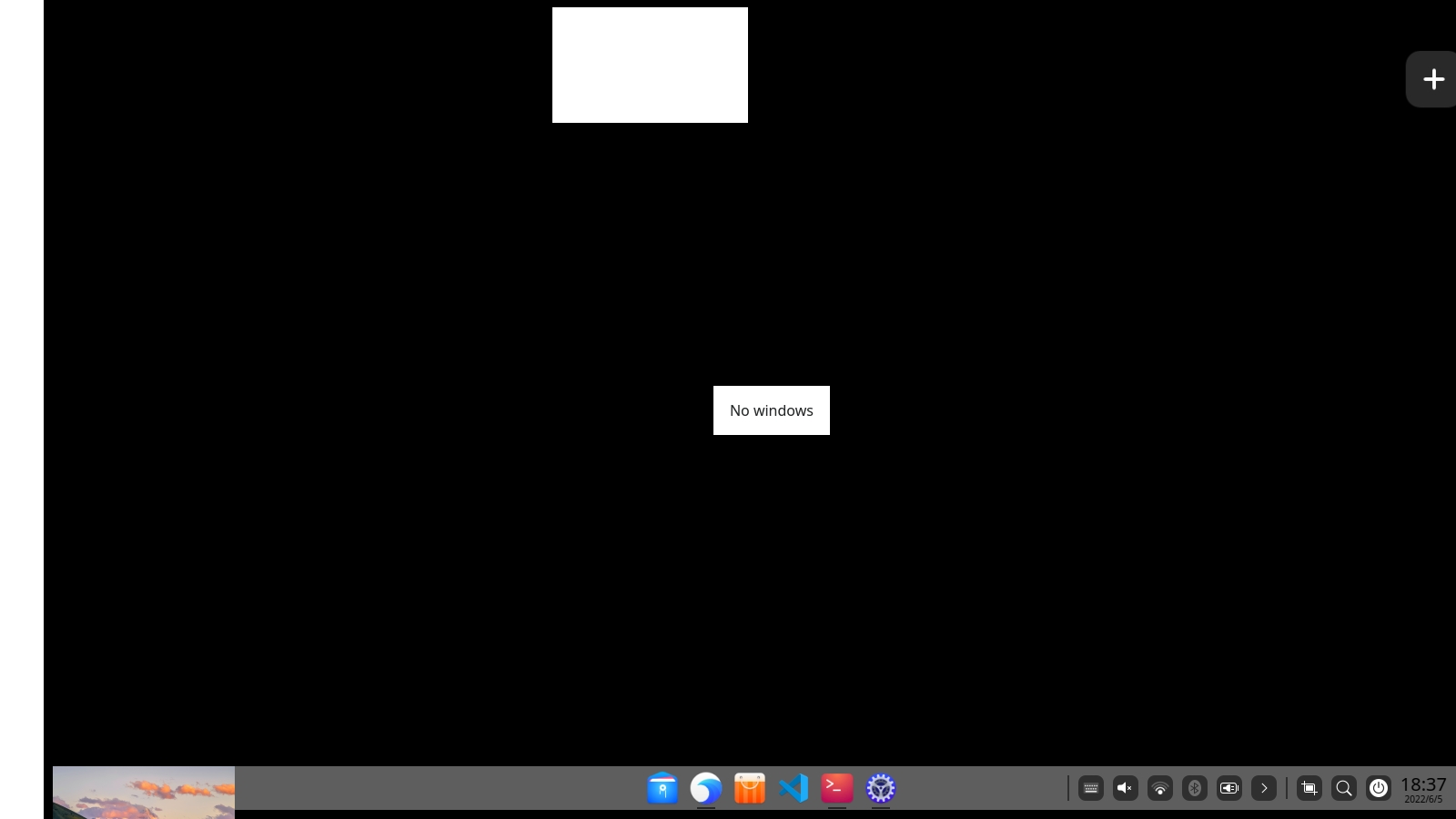Click the muted volume tray icon

1126,788
